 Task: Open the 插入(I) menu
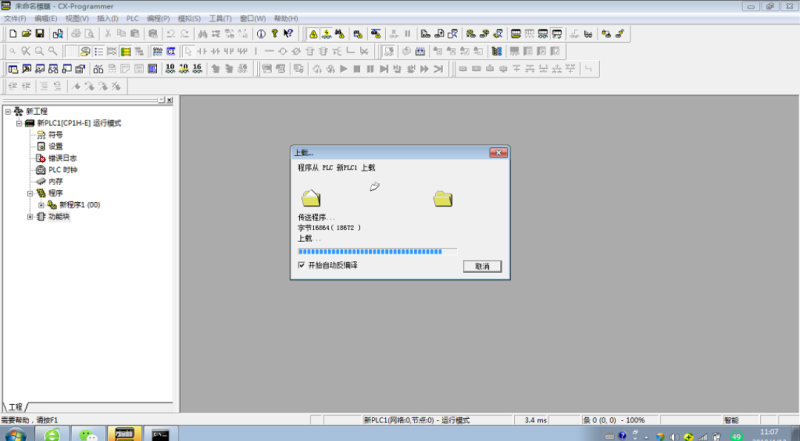[107, 18]
